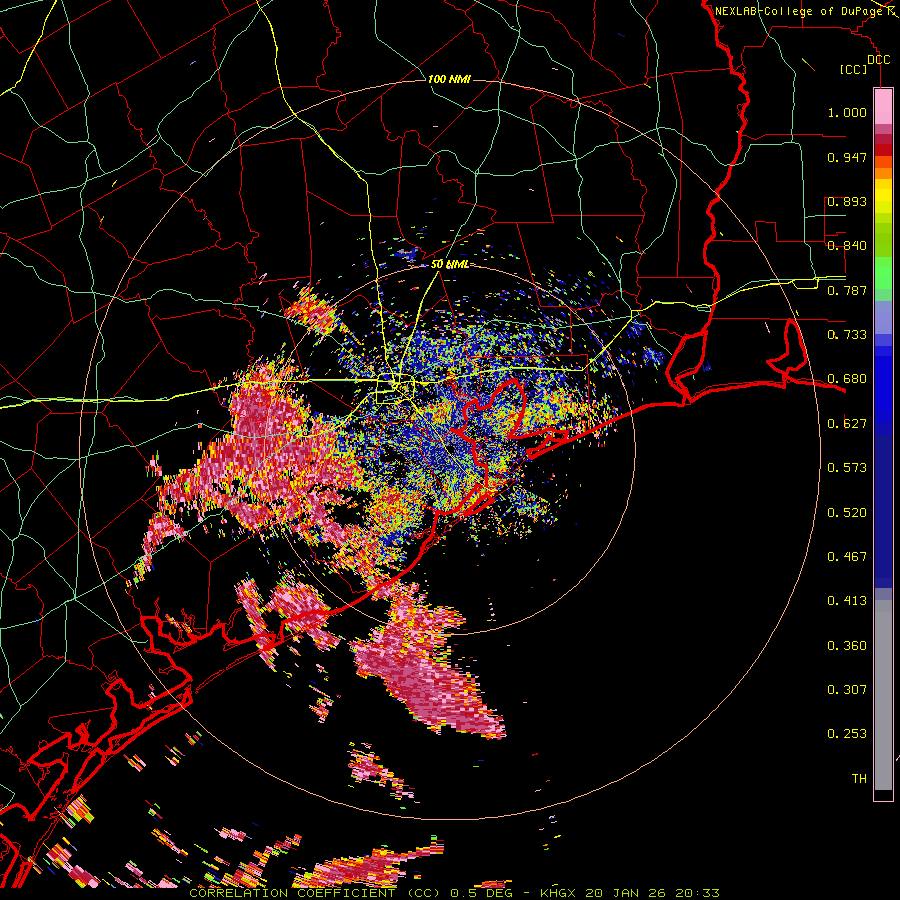Click the [CC] unit label

853,69
